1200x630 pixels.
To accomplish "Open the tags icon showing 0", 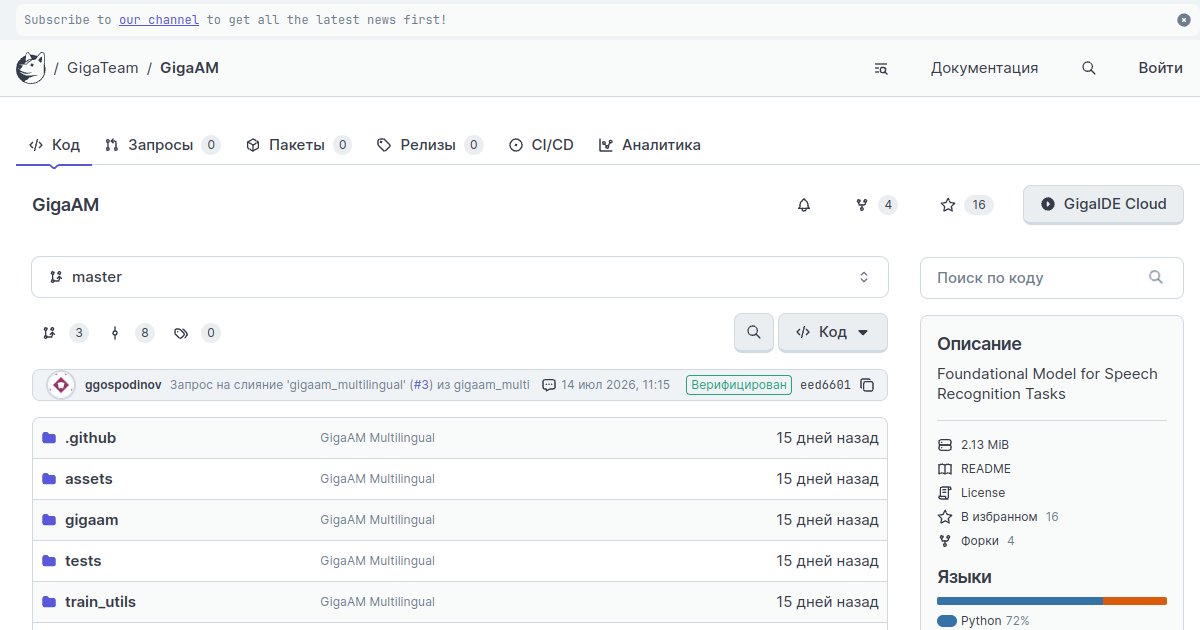I will [x=181, y=333].
